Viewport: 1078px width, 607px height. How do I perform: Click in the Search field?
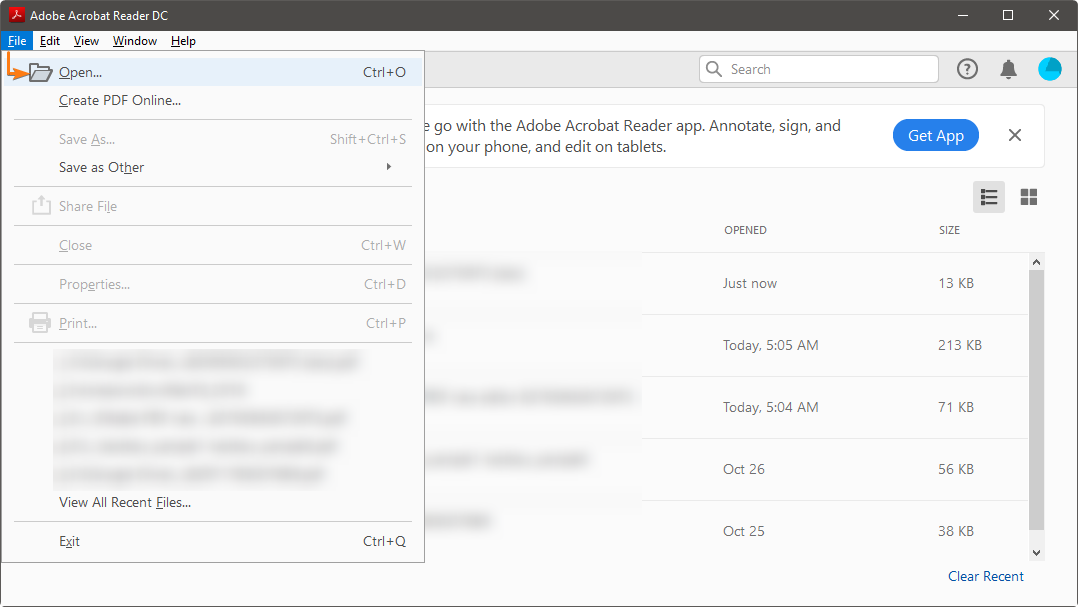point(830,69)
